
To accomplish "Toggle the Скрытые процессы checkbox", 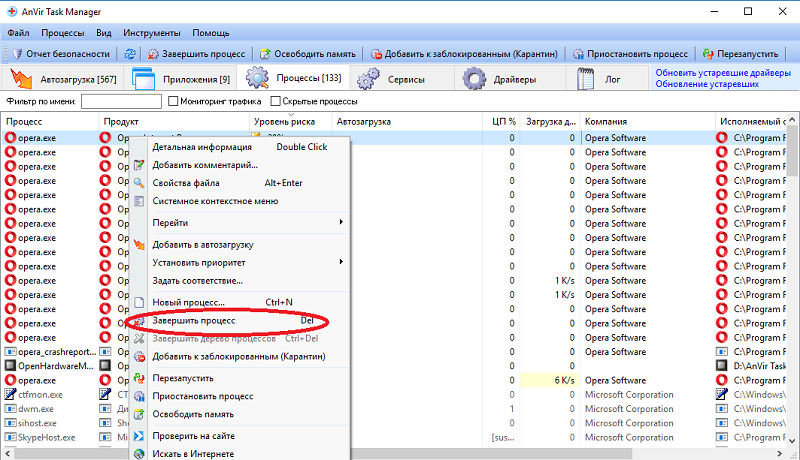I will 276,101.
